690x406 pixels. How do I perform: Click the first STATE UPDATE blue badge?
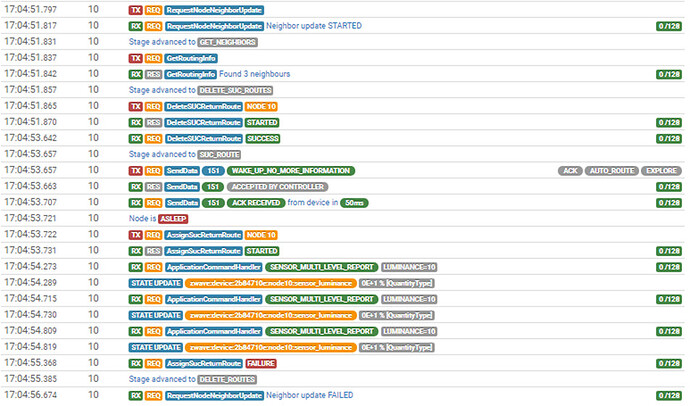pyautogui.click(x=156, y=283)
